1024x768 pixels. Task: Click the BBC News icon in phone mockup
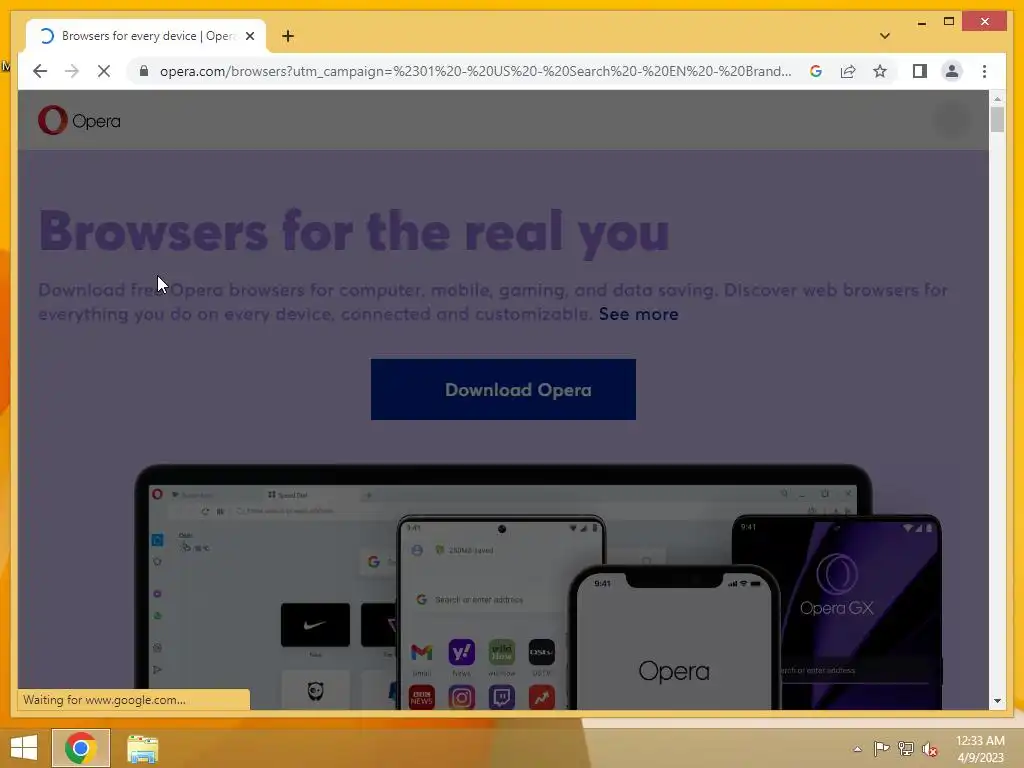(421, 697)
